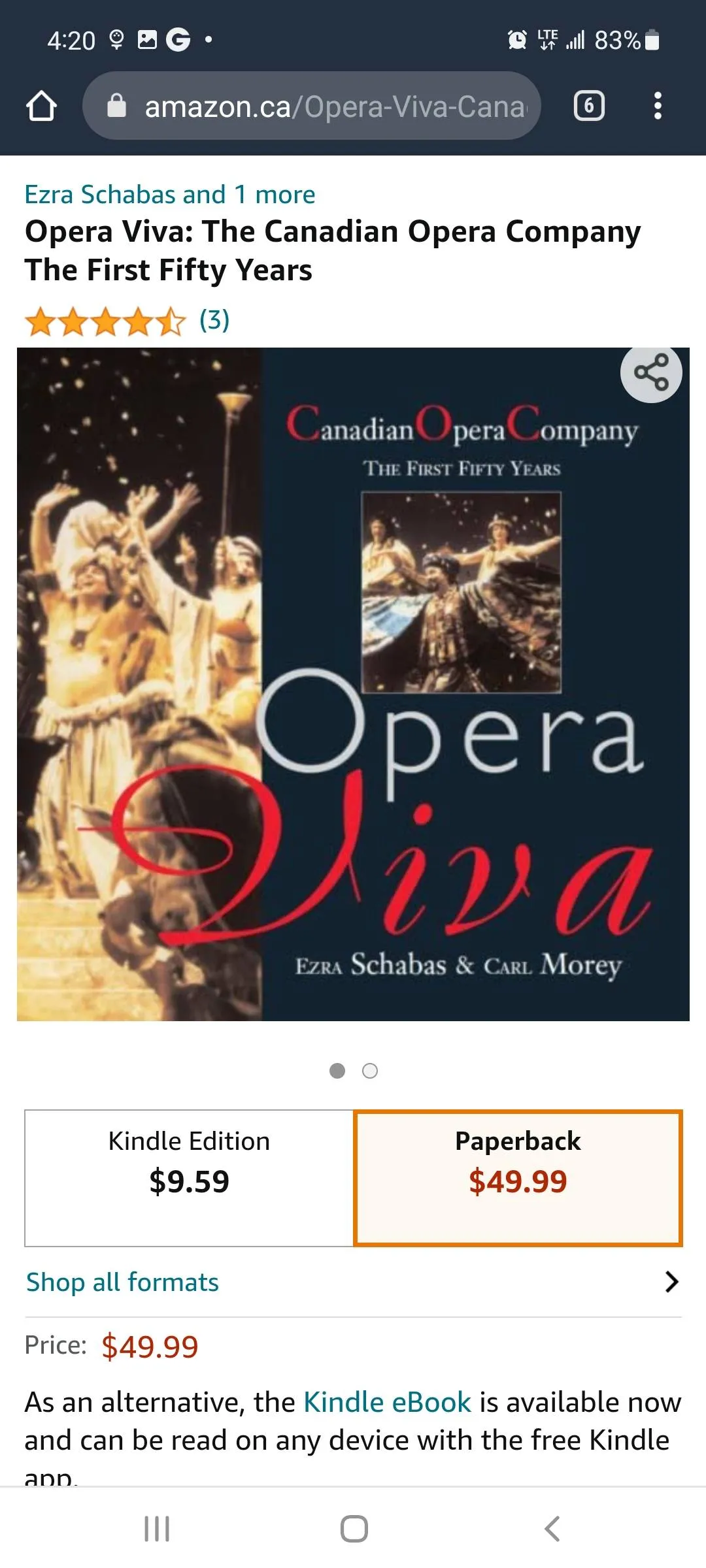Image resolution: width=706 pixels, height=1568 pixels.
Task: Tap the Android back navigation arrow
Action: [x=552, y=1529]
